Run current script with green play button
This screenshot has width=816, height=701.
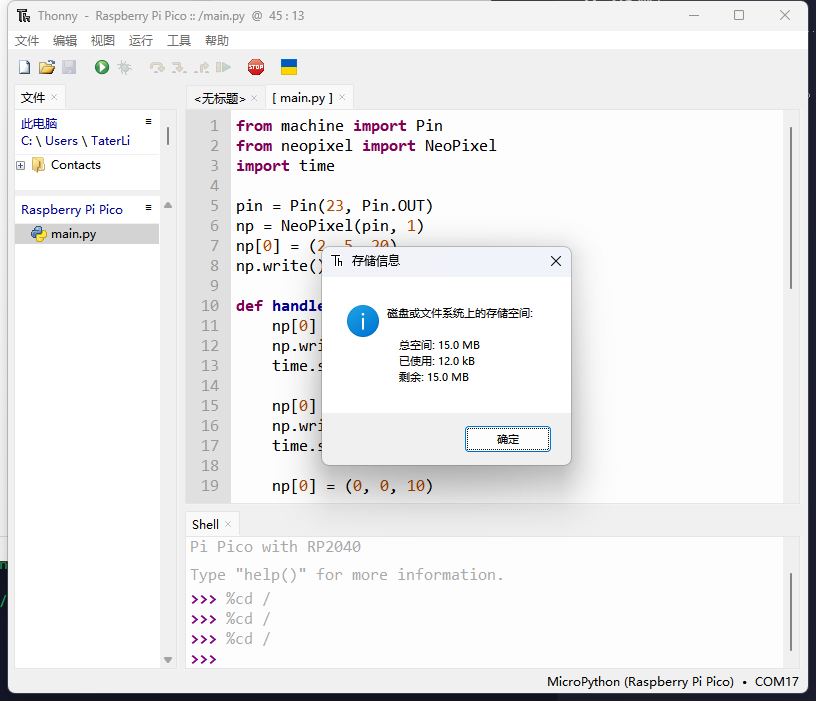pyautogui.click(x=101, y=67)
